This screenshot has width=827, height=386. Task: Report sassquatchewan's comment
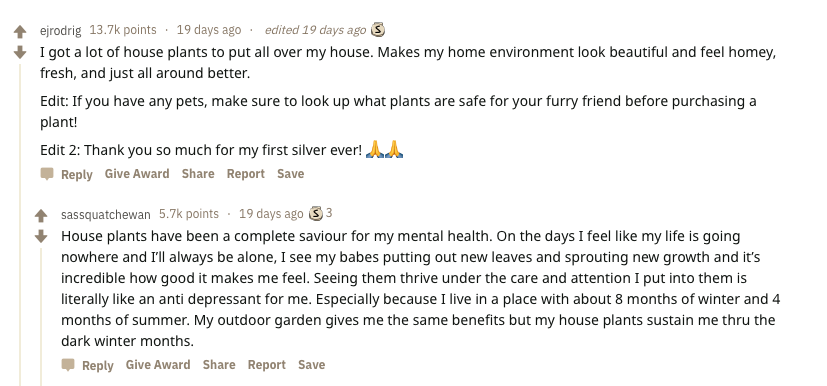point(266,364)
